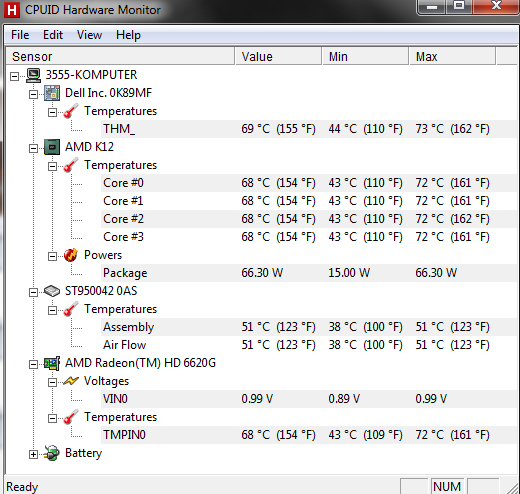
Task: Select the Package power row
Action: (309, 273)
